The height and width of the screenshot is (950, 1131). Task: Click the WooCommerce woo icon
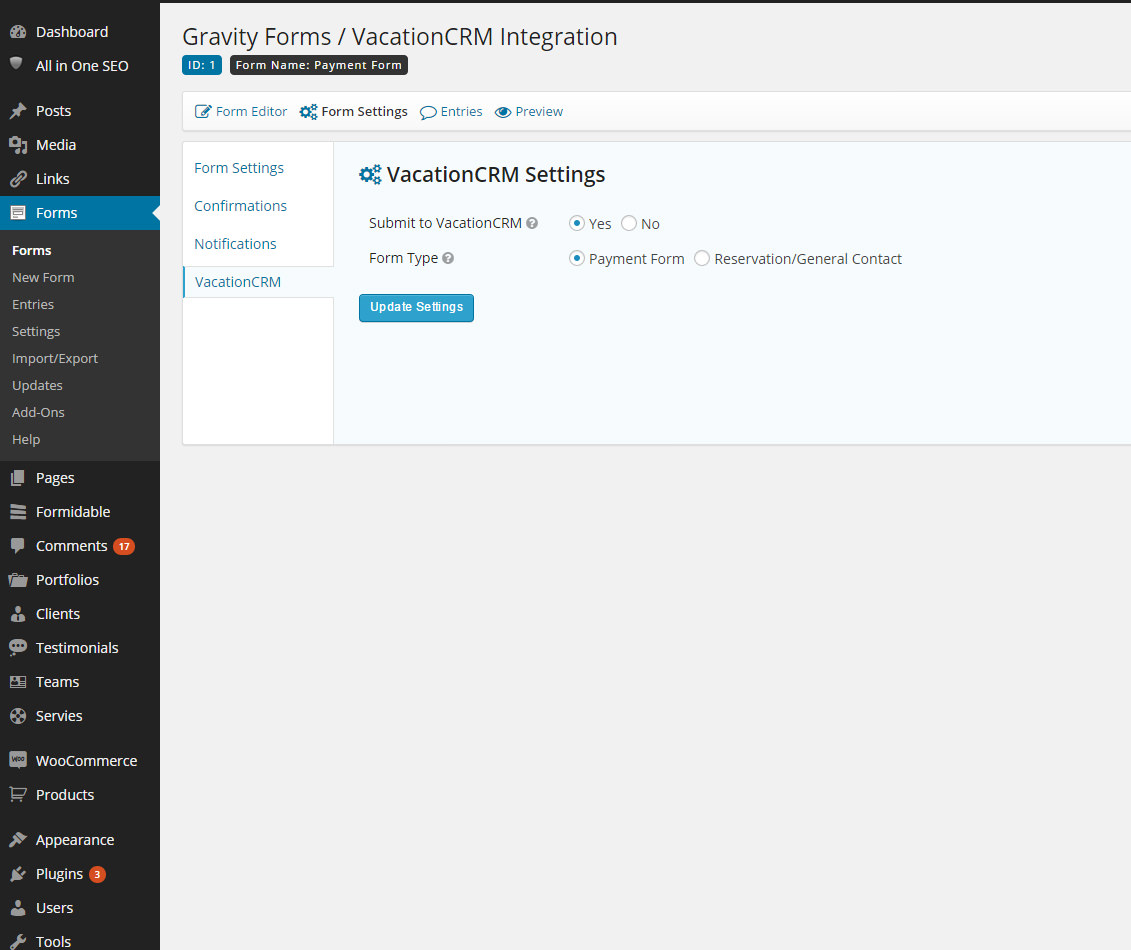pyautogui.click(x=18, y=760)
